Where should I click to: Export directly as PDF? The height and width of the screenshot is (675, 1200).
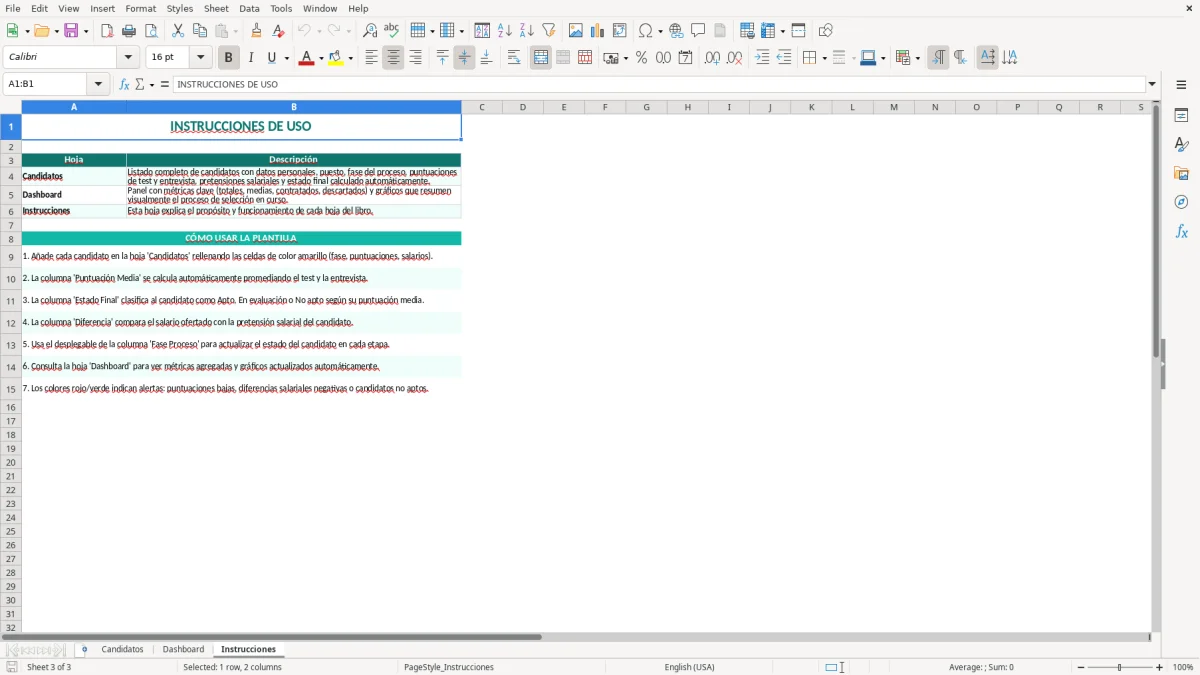[107, 31]
